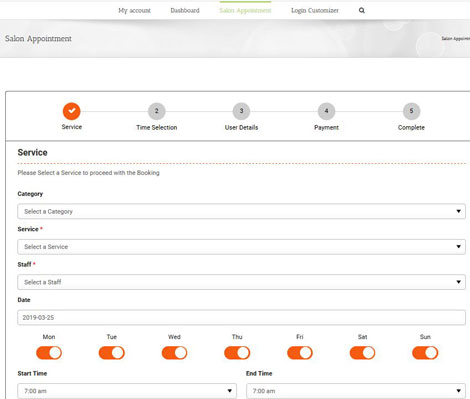Toggle the Wed day switch
The height and width of the screenshot is (399, 470).
click(x=174, y=353)
